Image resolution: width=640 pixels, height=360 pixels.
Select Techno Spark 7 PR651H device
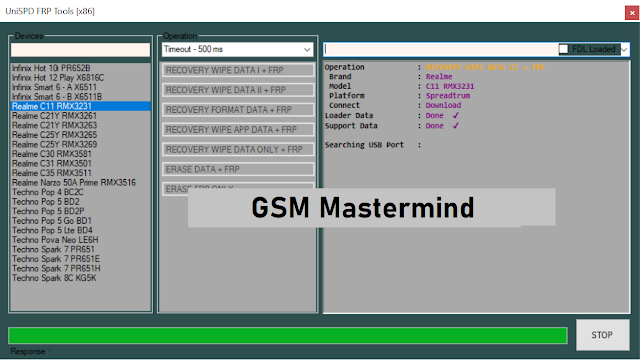[x=80, y=269]
